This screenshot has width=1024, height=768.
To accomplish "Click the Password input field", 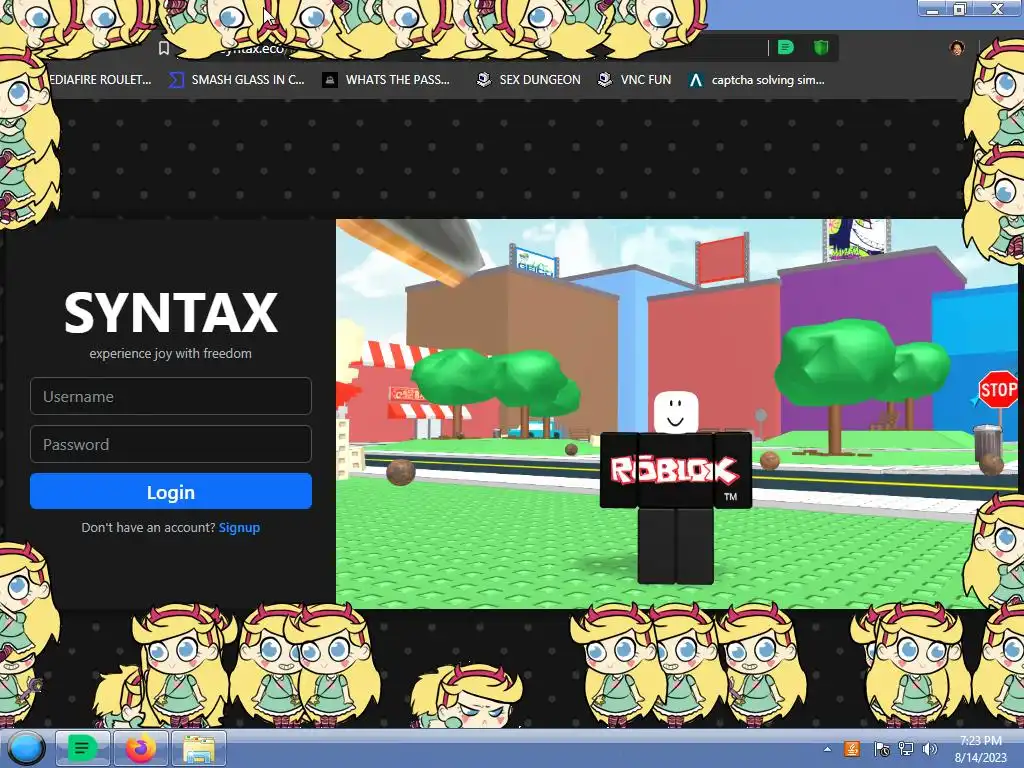I will [170, 444].
